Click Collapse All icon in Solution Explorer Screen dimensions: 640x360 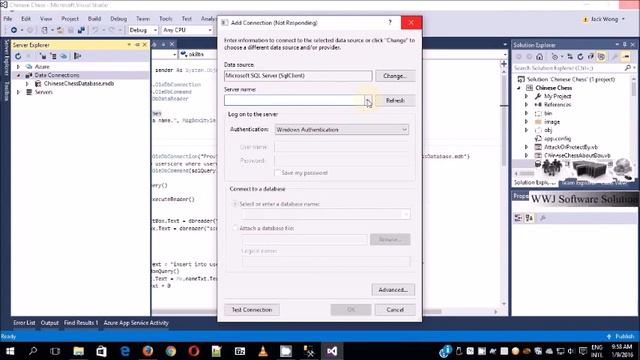pos(590,57)
